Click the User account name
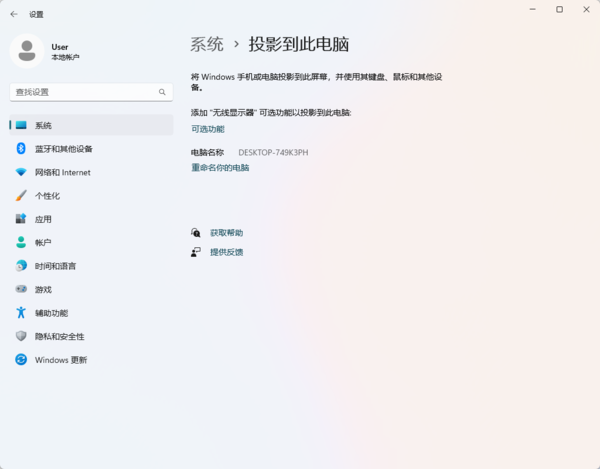 click(60, 47)
